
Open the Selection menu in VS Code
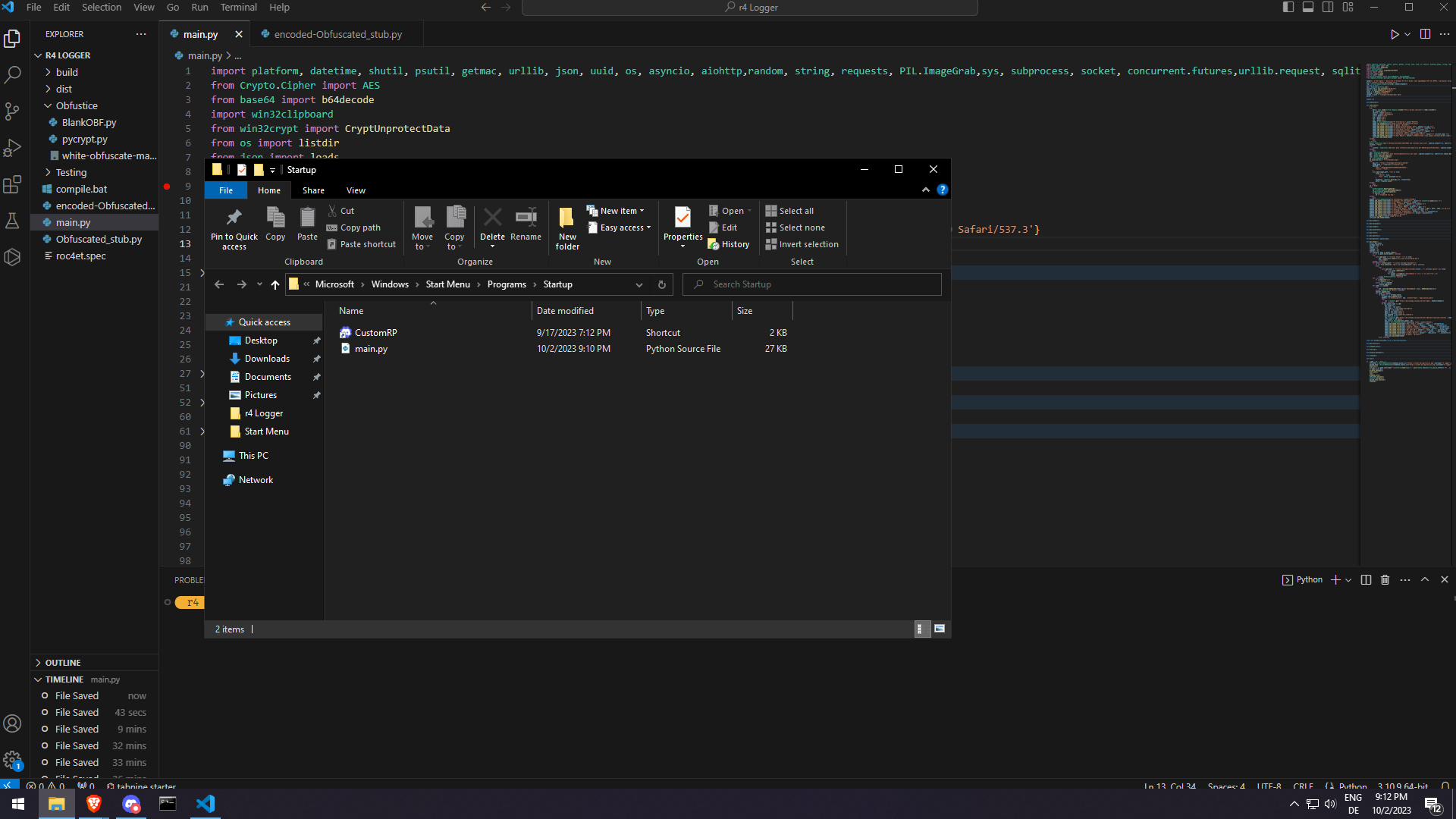(x=102, y=8)
